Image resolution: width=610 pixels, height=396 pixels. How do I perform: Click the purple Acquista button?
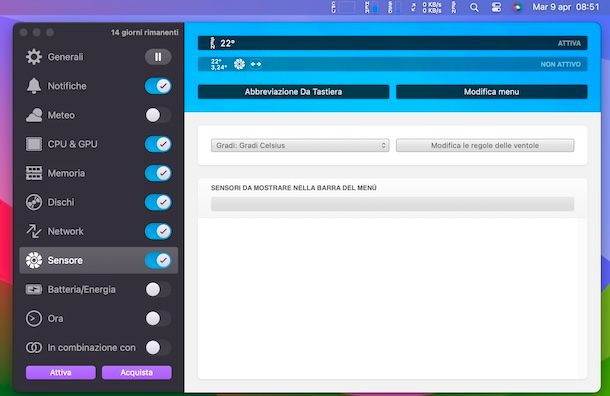click(x=137, y=372)
